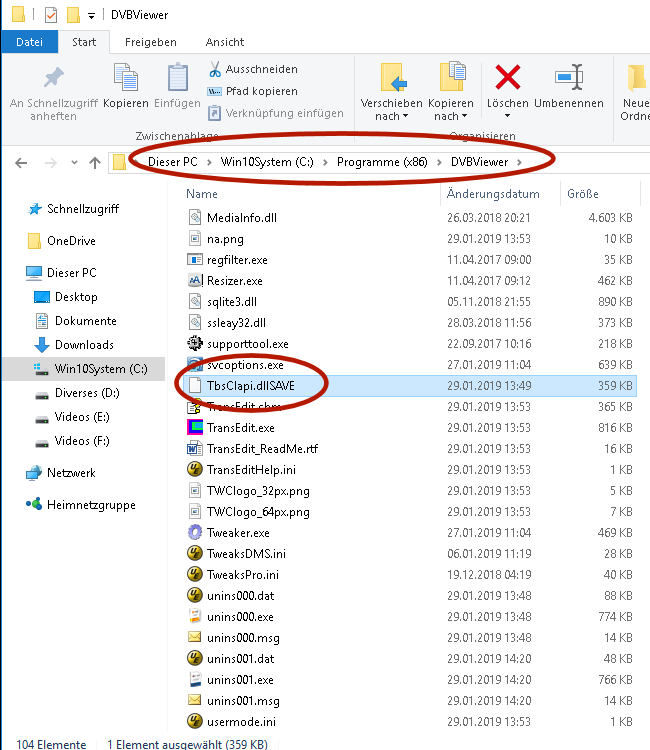Click DVBViewer breadcrumb in address bar
The height and width of the screenshot is (750, 650).
pos(479,162)
